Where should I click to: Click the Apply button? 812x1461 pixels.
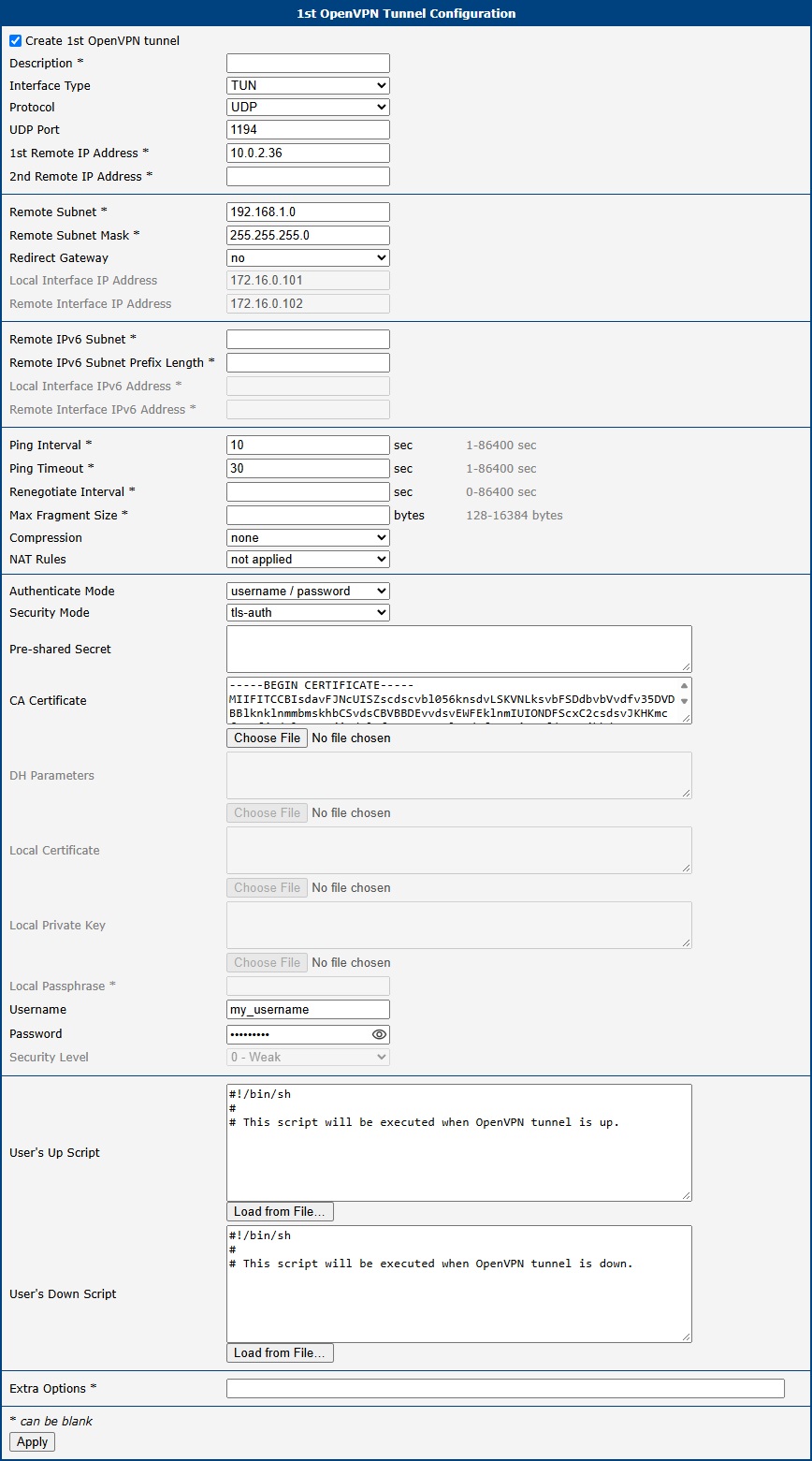(x=33, y=1441)
